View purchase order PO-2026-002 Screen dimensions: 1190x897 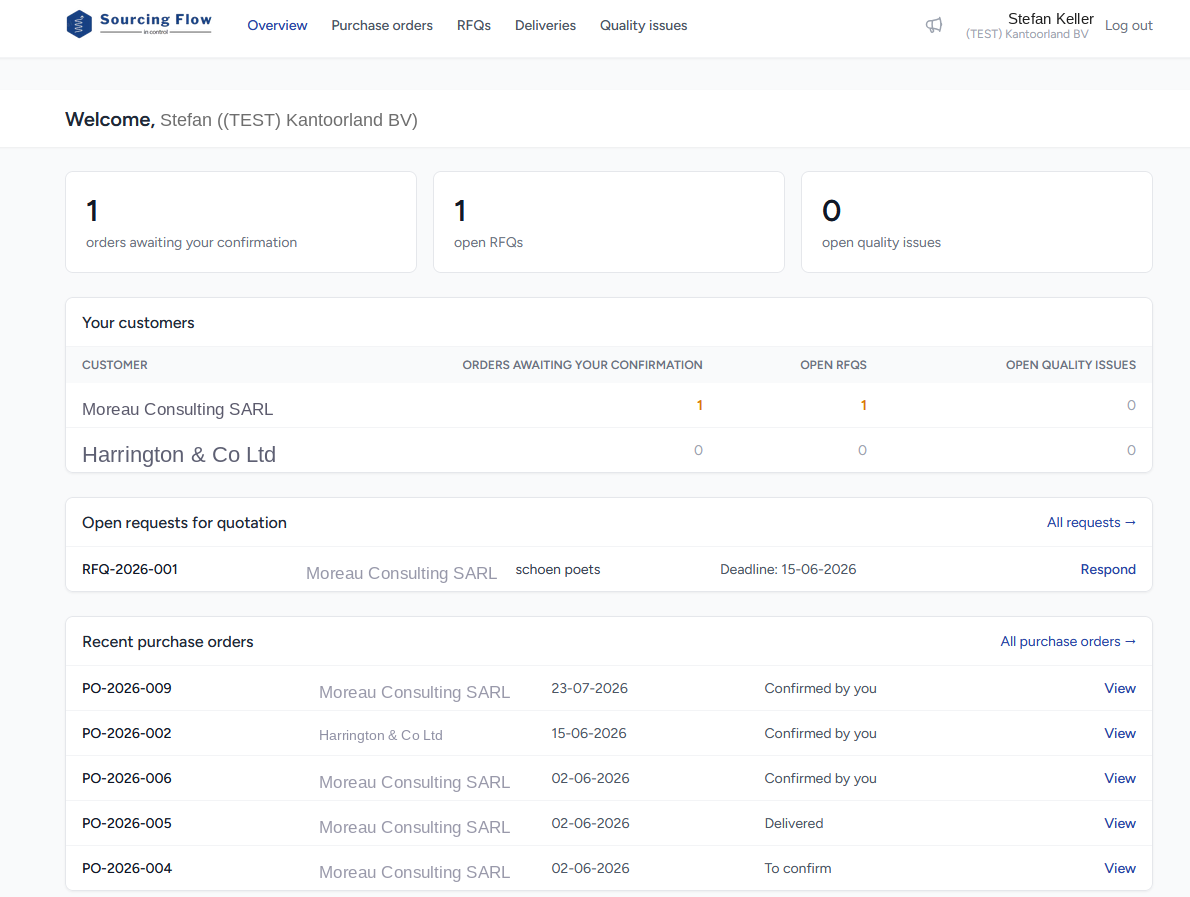[x=1119, y=733]
